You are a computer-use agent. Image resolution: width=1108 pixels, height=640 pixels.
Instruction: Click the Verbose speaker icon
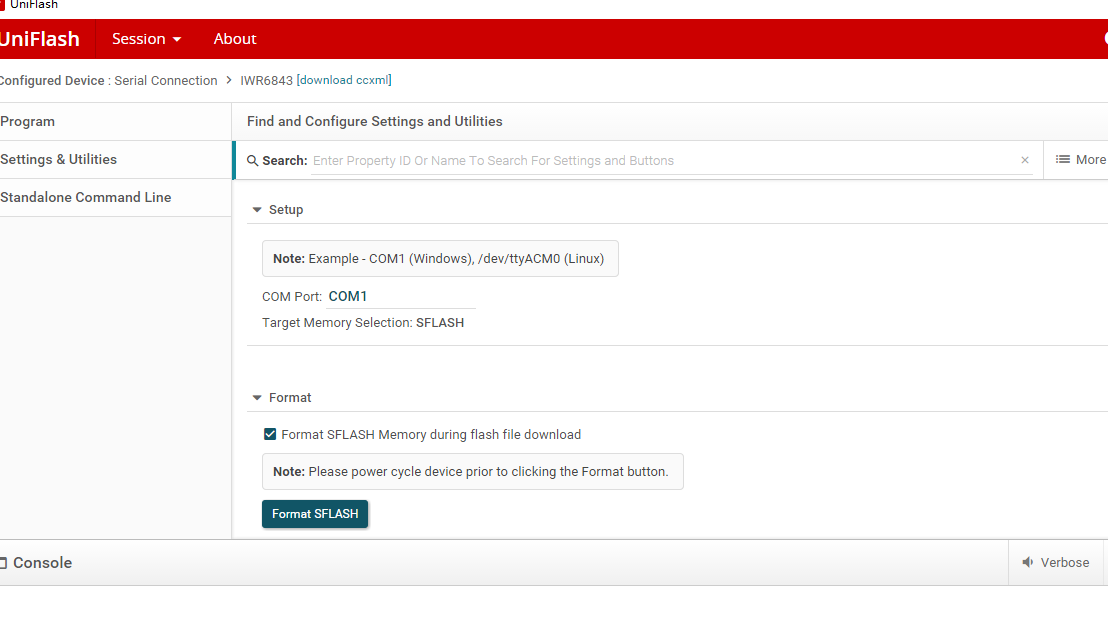1028,562
